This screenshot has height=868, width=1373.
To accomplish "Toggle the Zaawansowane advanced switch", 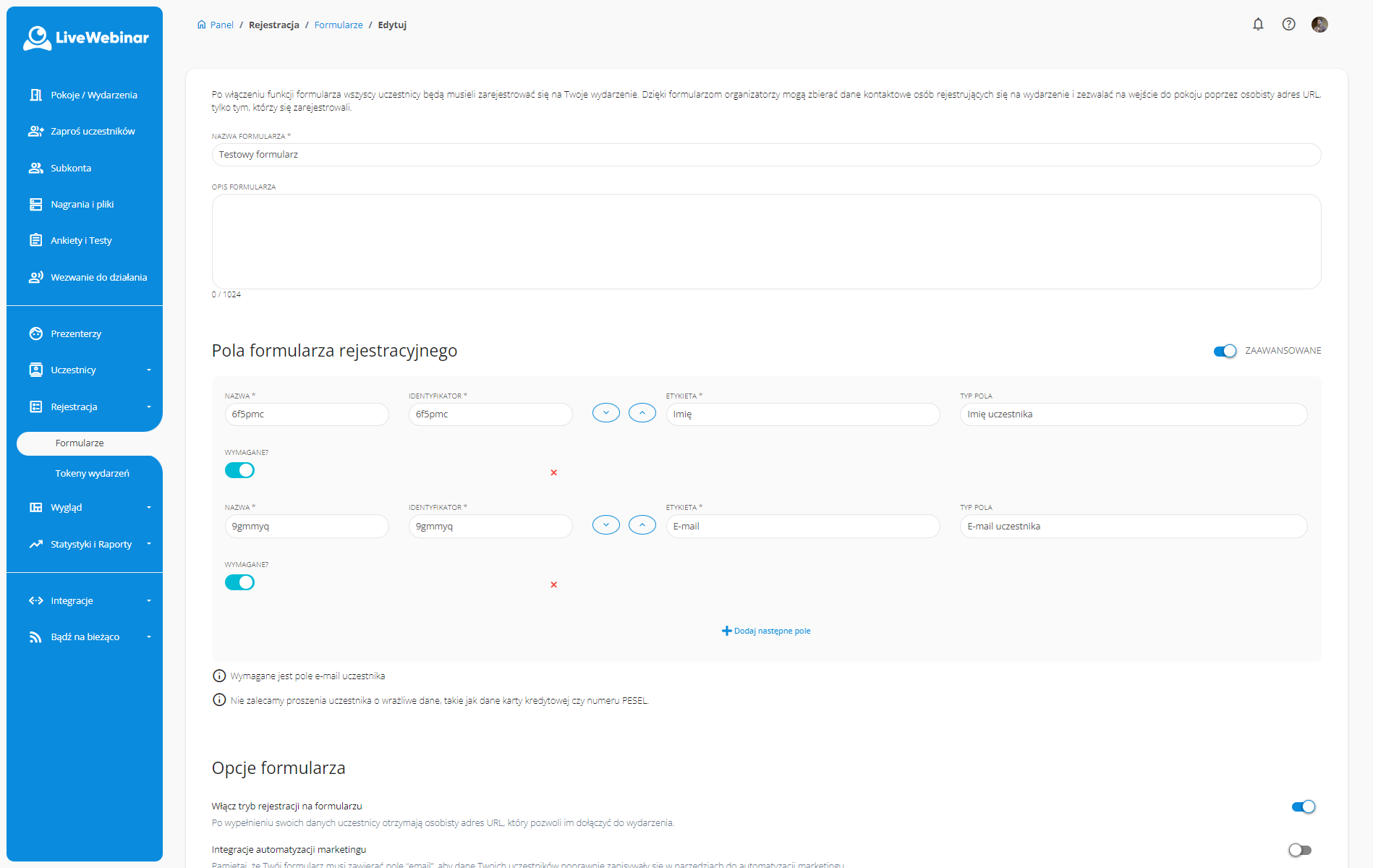I will [x=1225, y=351].
